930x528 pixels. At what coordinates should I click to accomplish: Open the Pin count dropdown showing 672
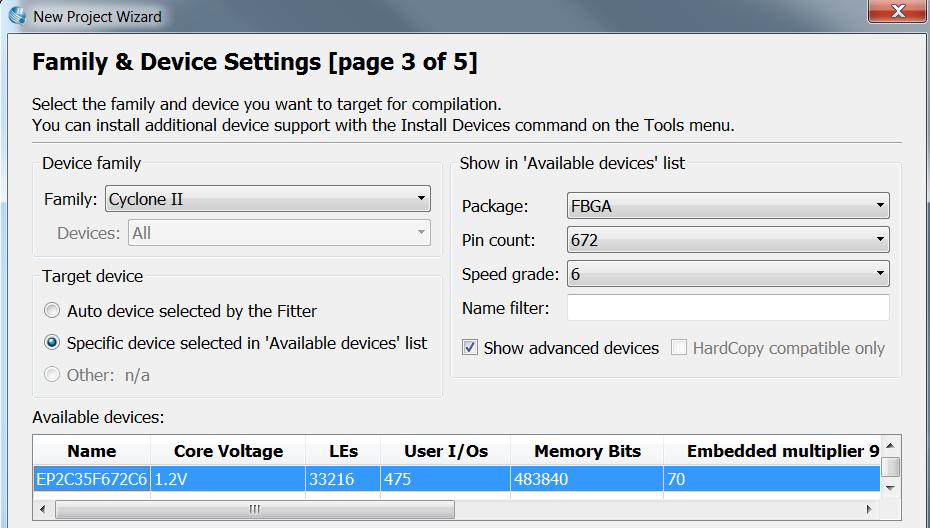coord(728,240)
